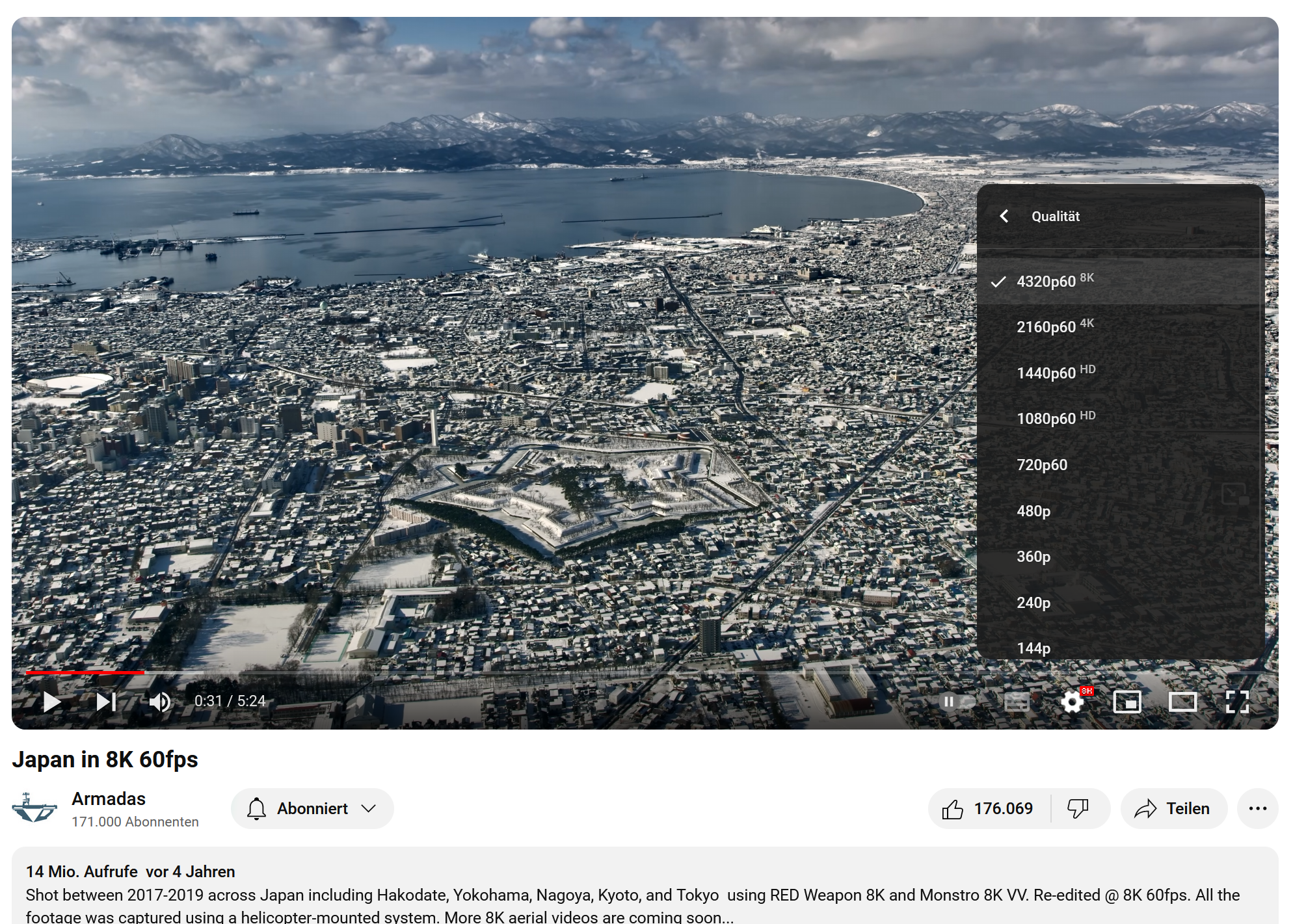Image resolution: width=1293 pixels, height=924 pixels.
Task: Enable miniplayer mode
Action: click(1127, 702)
